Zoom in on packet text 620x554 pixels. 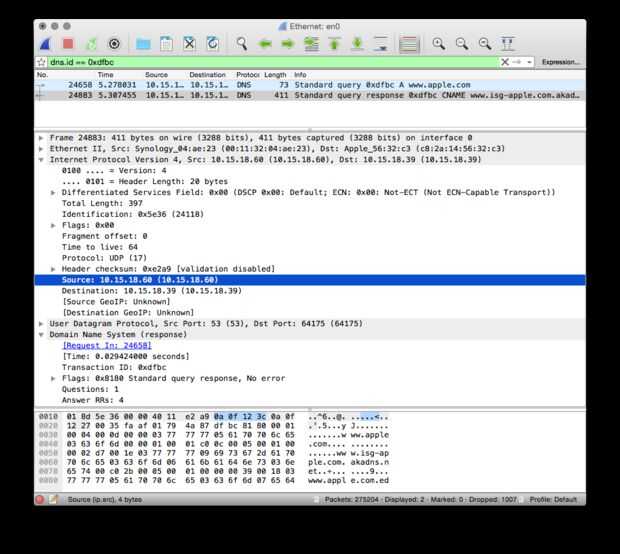[x=439, y=43]
